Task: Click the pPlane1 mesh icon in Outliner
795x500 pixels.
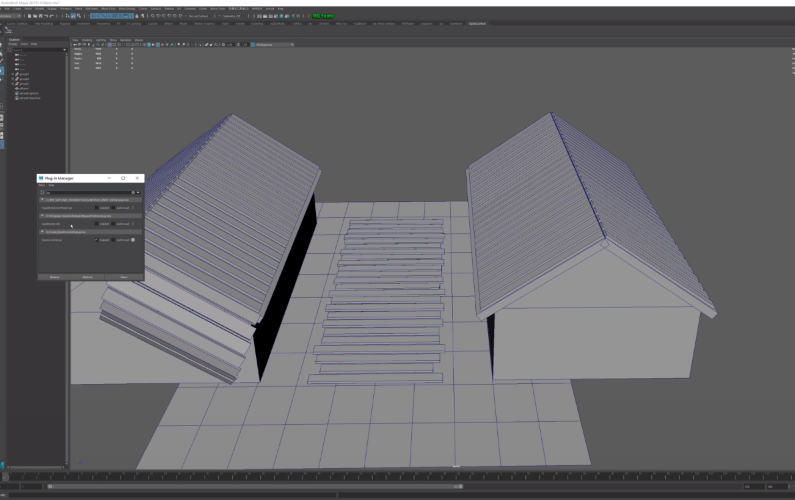Action: [17, 89]
